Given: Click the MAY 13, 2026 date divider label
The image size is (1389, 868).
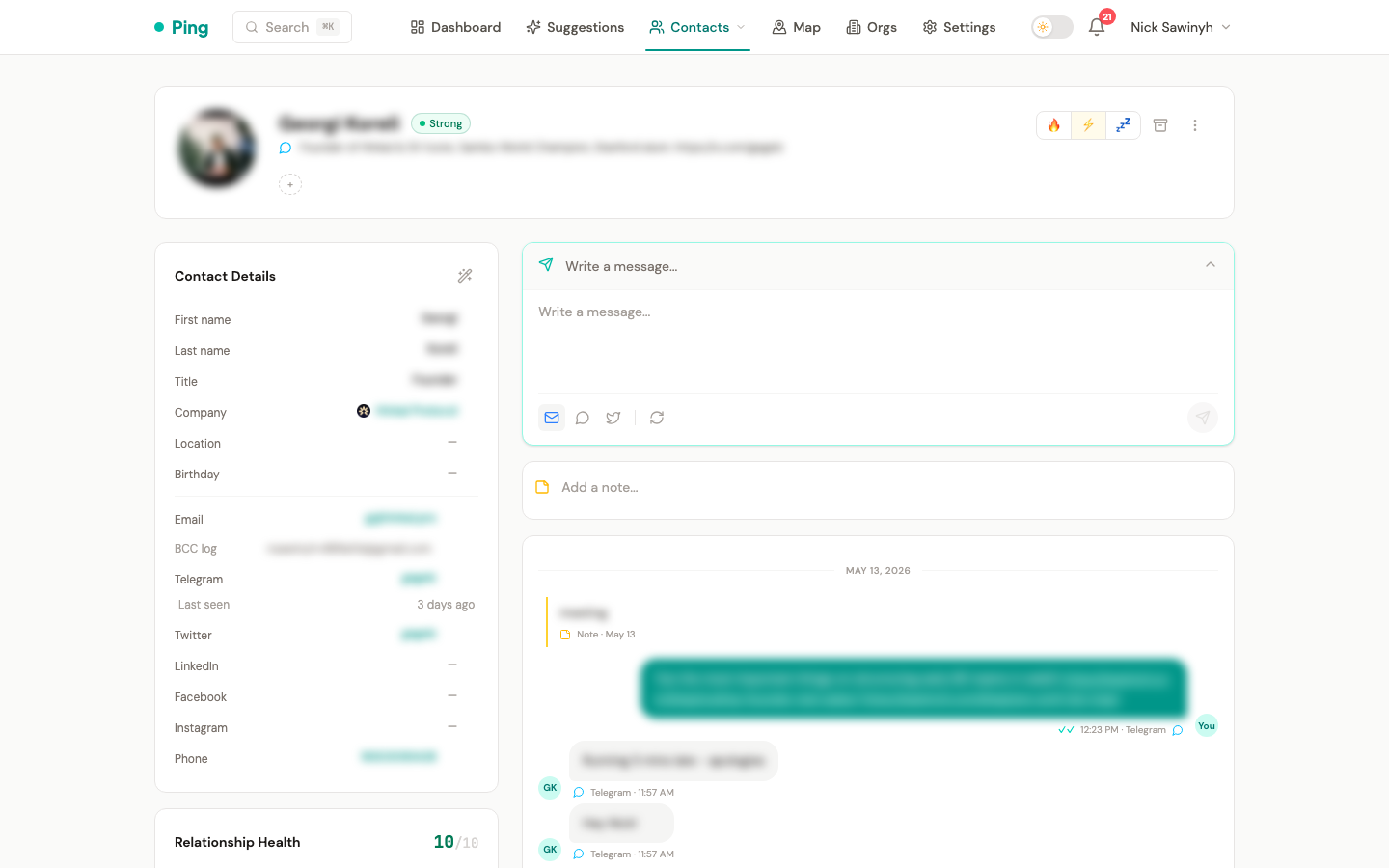Looking at the screenshot, I should click(878, 571).
